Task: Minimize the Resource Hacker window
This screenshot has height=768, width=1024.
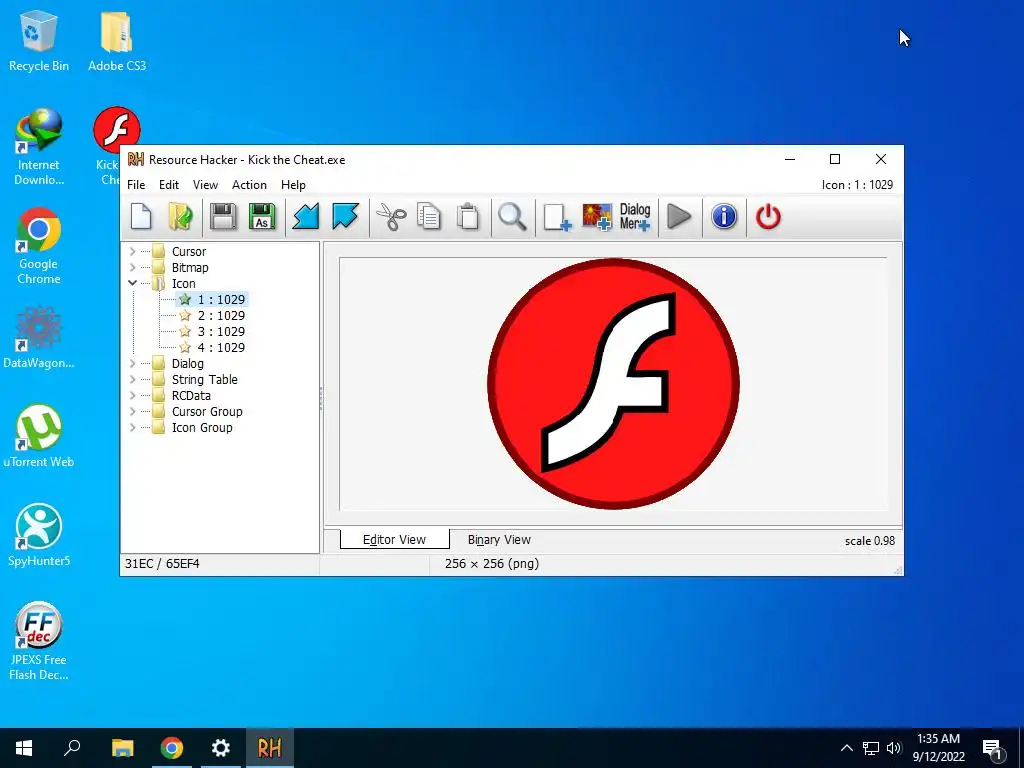Action: tap(790, 159)
